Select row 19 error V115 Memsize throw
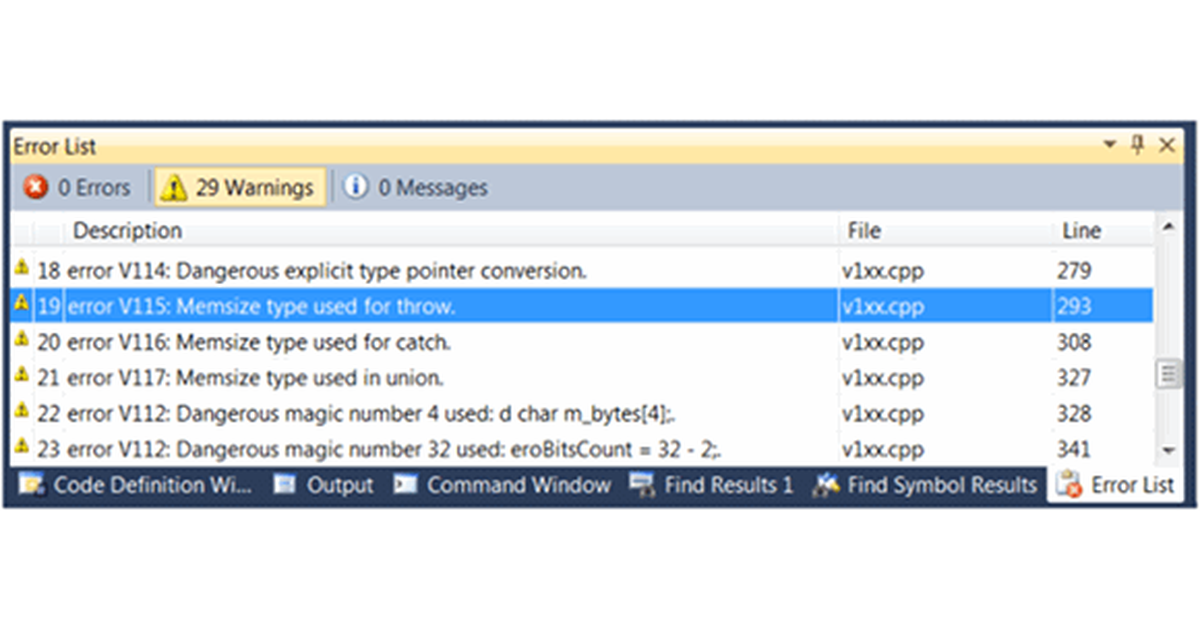Screen dimensions: 1200x630 pos(582,306)
